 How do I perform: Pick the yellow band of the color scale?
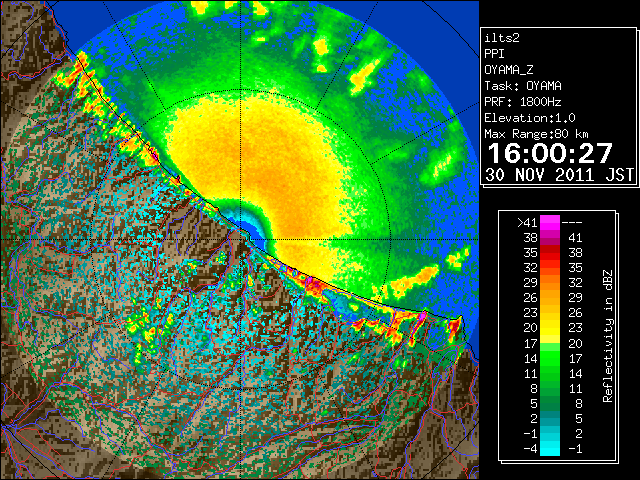(x=550, y=328)
